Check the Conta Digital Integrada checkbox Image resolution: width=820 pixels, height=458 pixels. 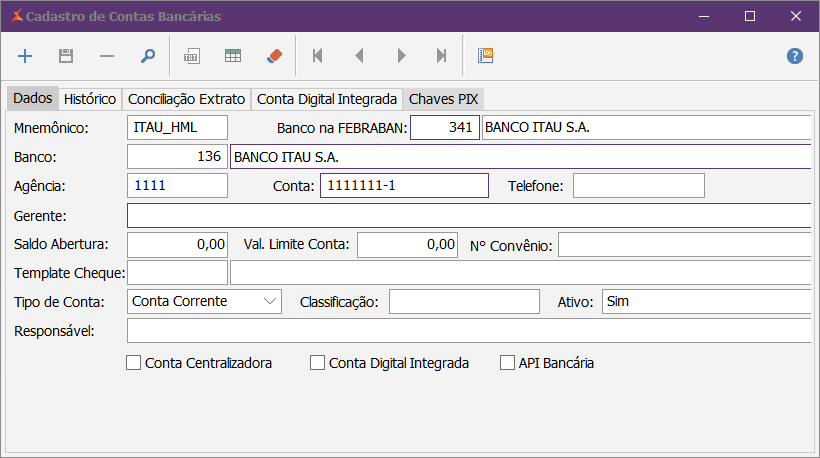(317, 363)
